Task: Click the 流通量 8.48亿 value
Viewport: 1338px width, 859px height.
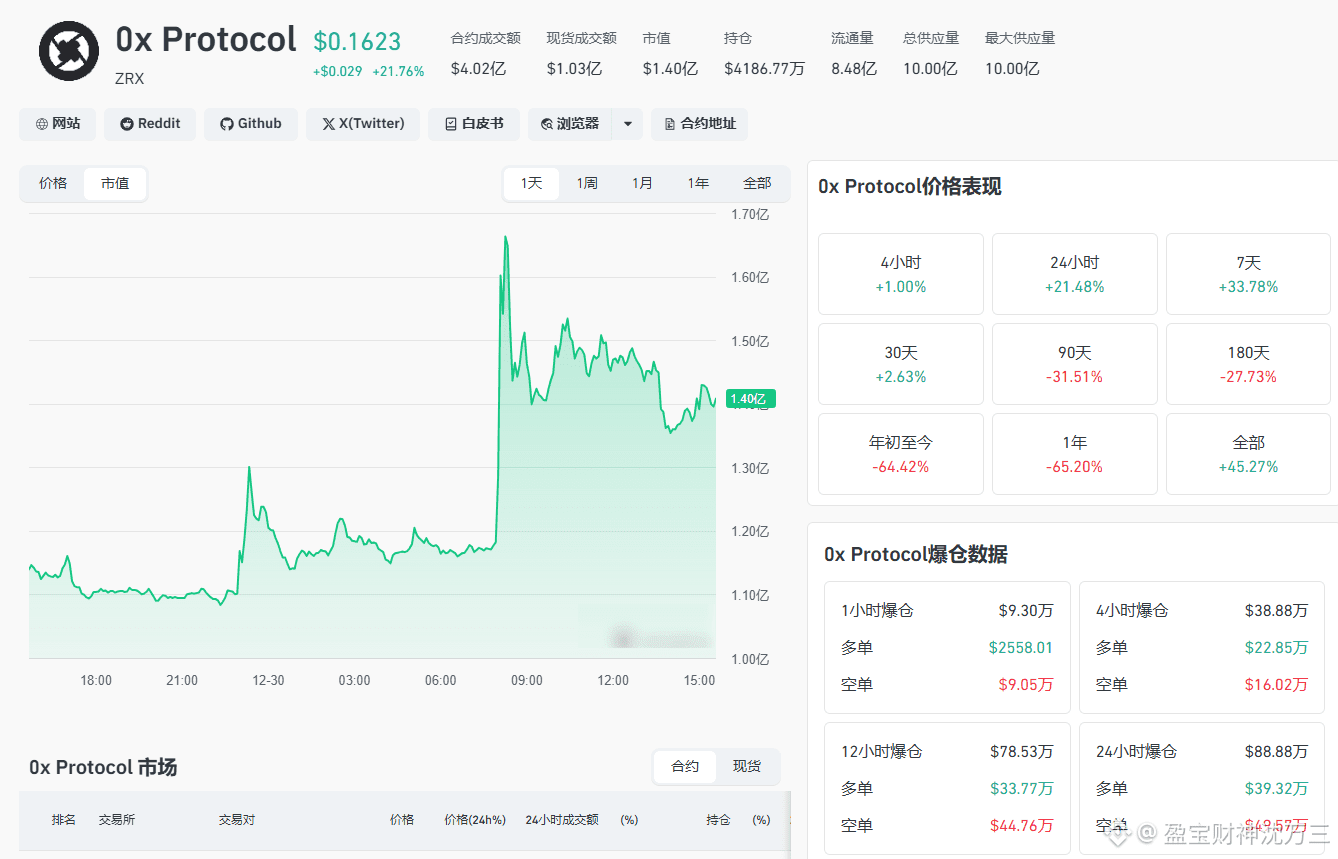Action: 854,69
